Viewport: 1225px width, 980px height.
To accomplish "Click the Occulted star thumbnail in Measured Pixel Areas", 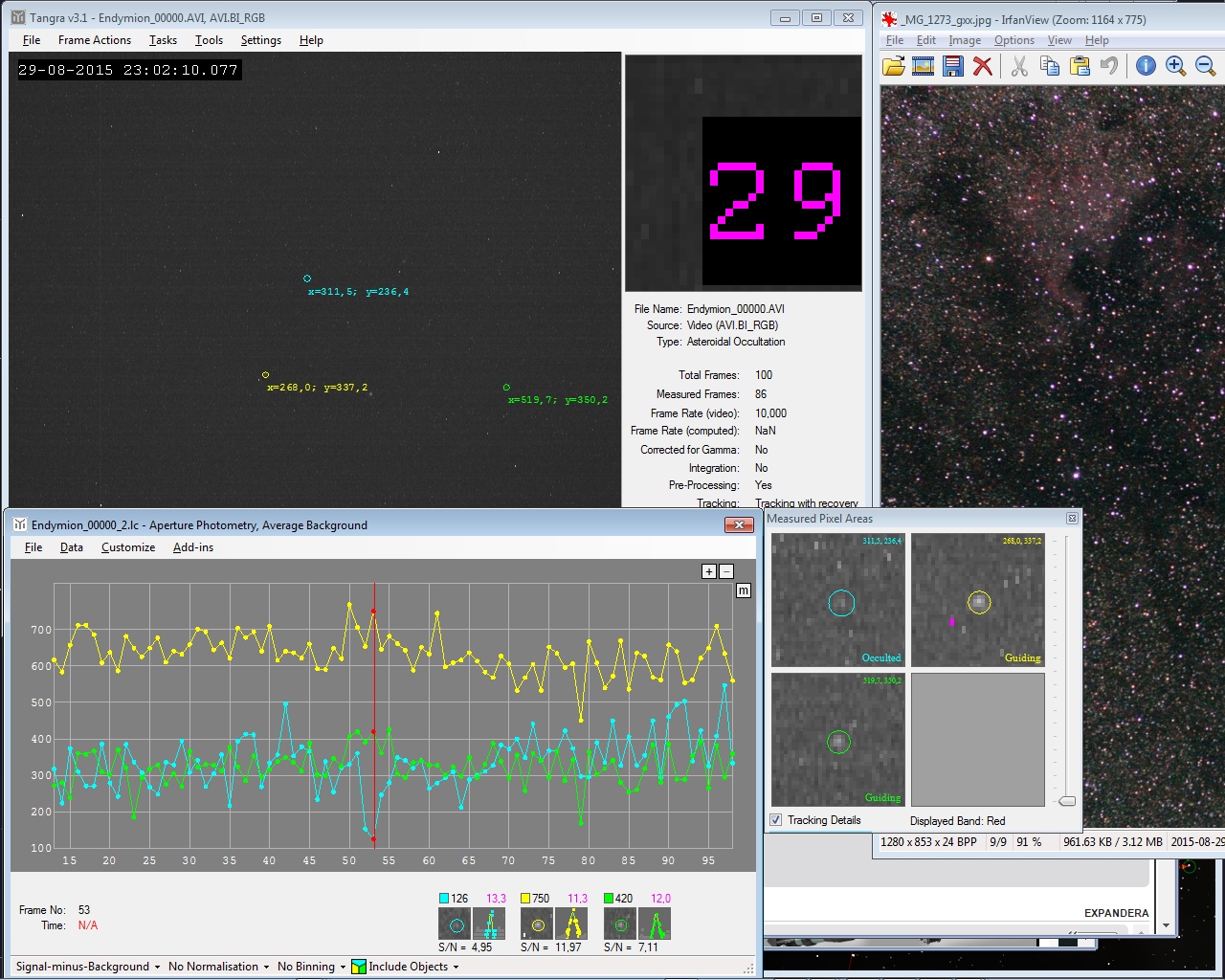I will click(x=838, y=600).
